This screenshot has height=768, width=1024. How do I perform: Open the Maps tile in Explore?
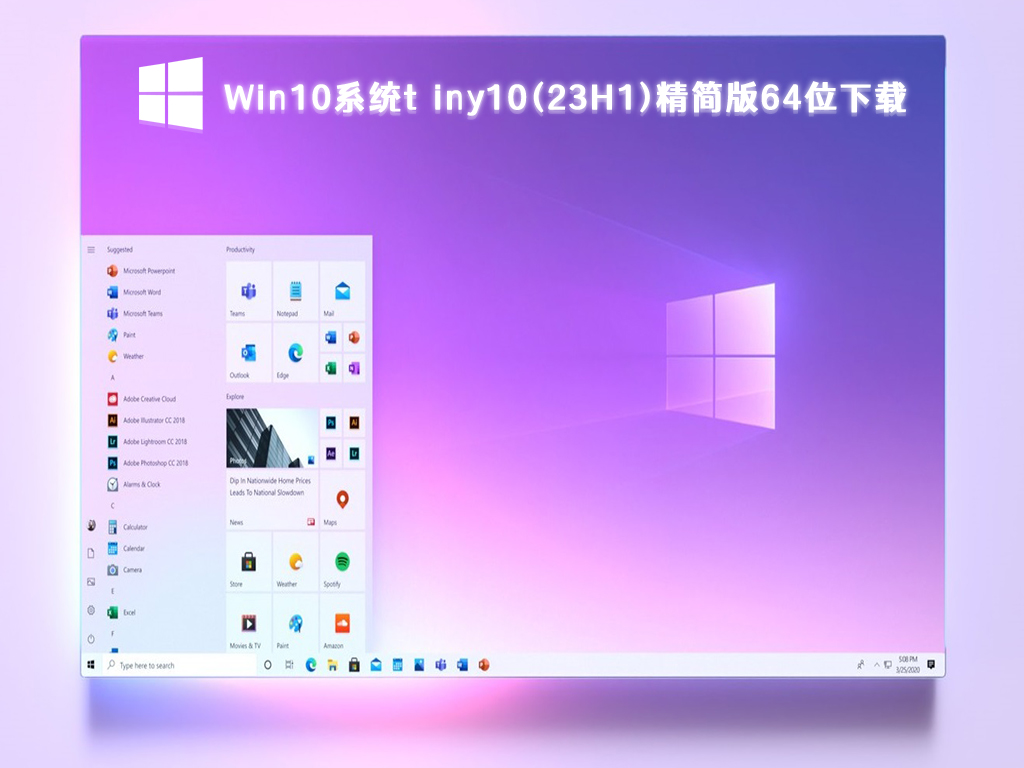point(341,497)
